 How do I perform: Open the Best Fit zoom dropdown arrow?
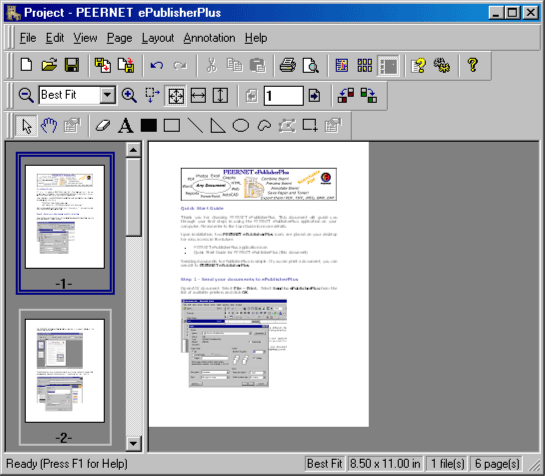tap(108, 95)
